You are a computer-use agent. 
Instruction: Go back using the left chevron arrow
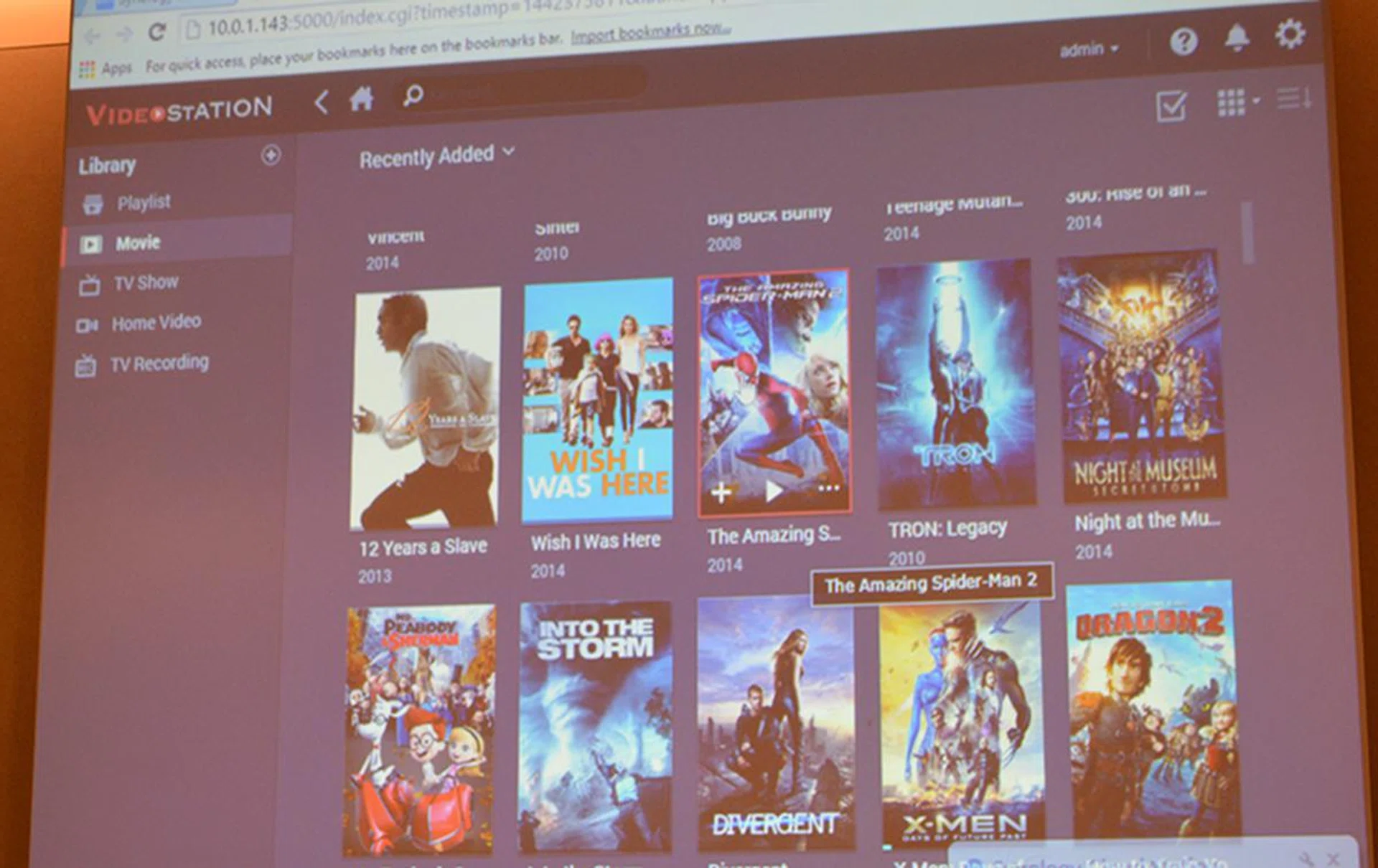321,102
